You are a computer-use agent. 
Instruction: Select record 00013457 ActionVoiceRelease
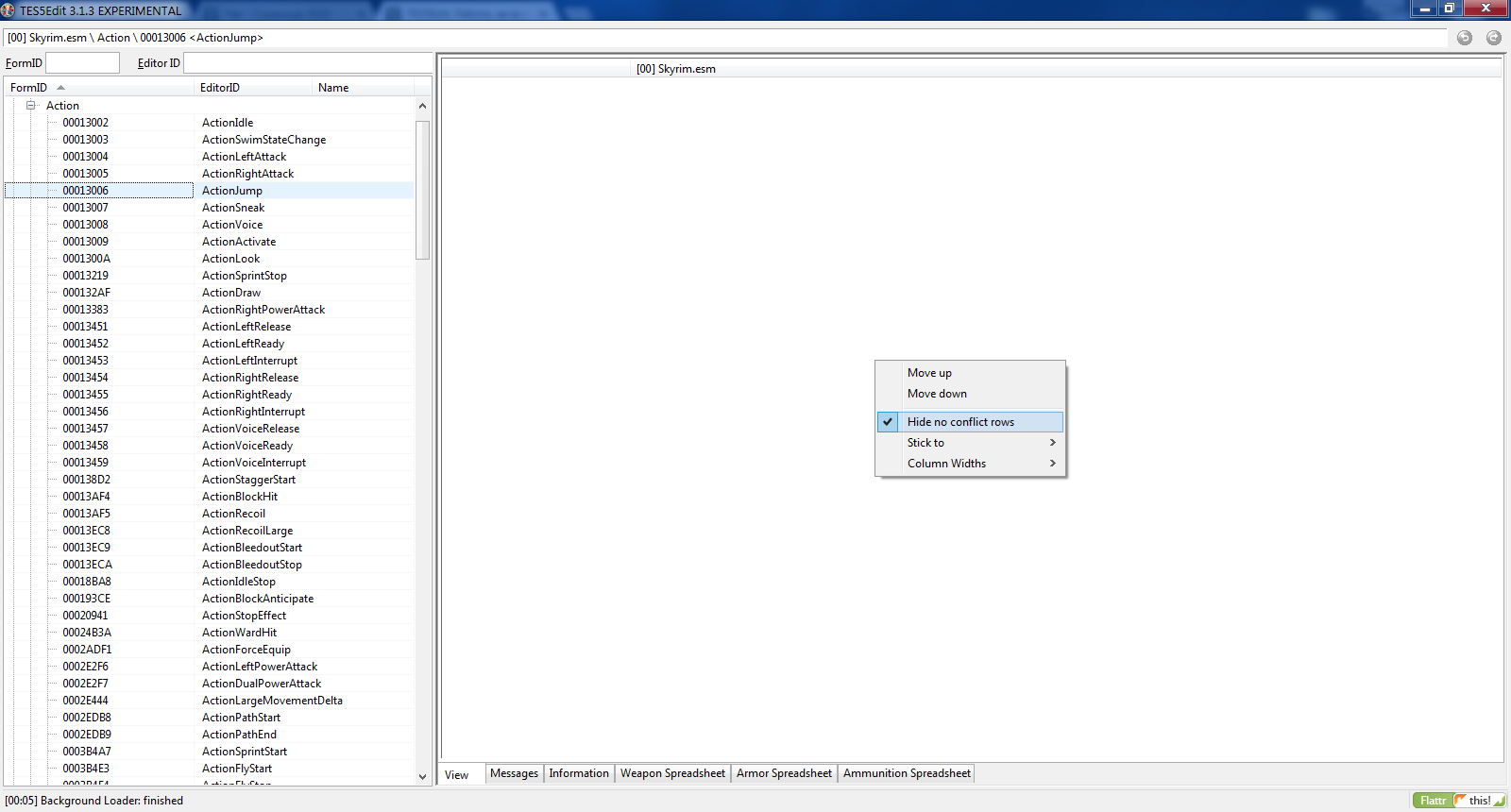tap(209, 429)
